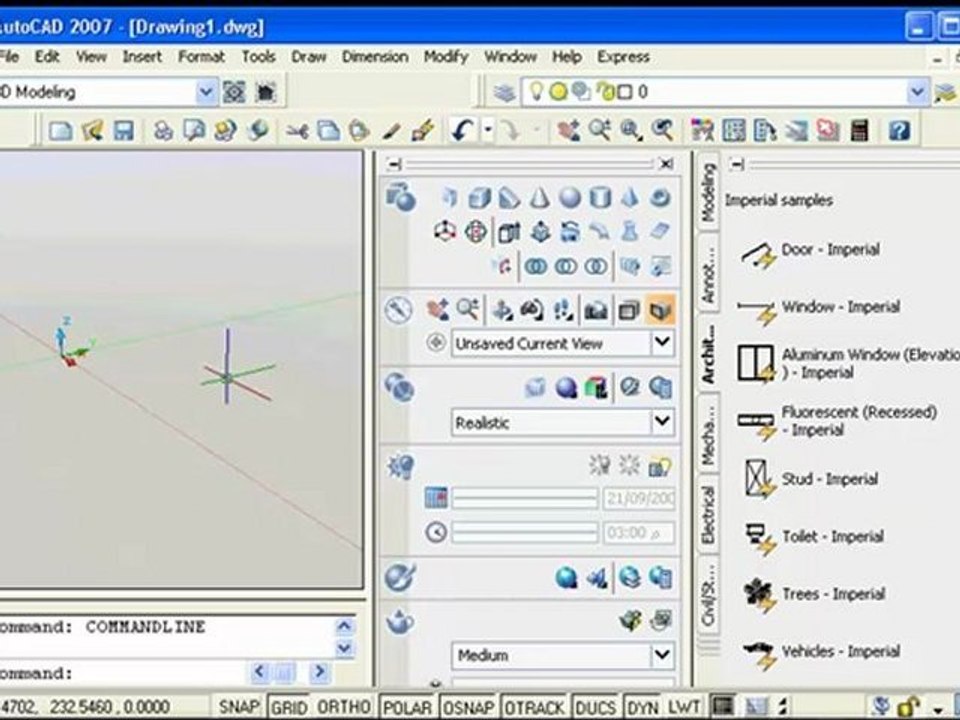The height and width of the screenshot is (720, 960).
Task: Open the QuickCalc calculator icon
Action: [860, 130]
